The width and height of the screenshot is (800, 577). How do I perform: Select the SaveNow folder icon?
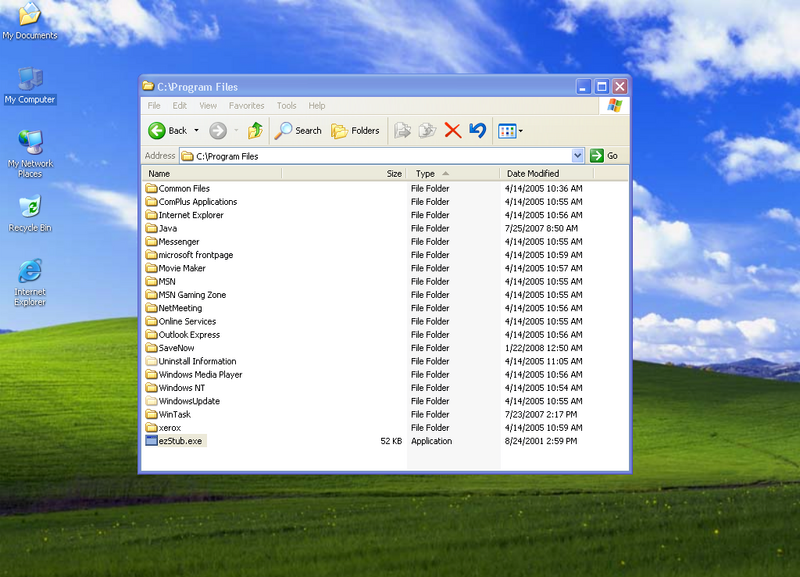[x=151, y=347]
